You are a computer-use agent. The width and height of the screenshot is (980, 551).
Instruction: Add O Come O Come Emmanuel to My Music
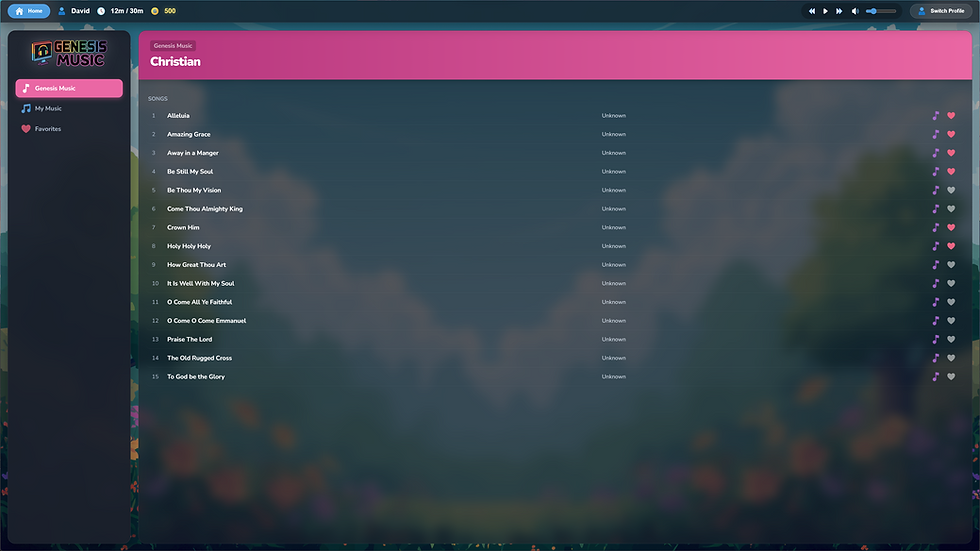coord(936,320)
